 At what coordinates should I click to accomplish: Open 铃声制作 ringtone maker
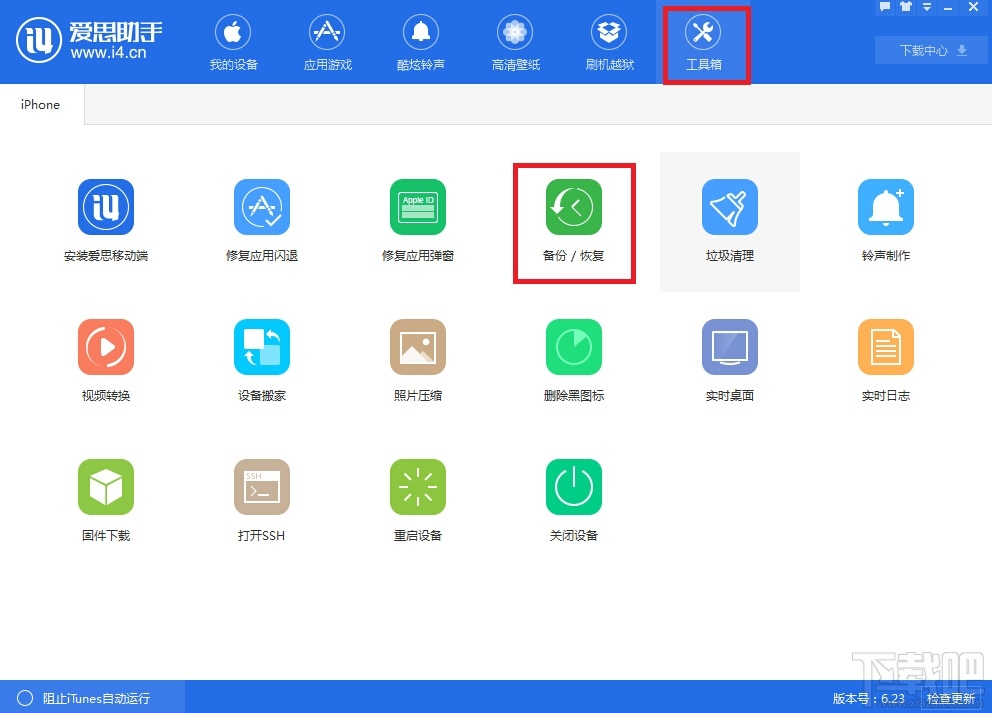(885, 220)
